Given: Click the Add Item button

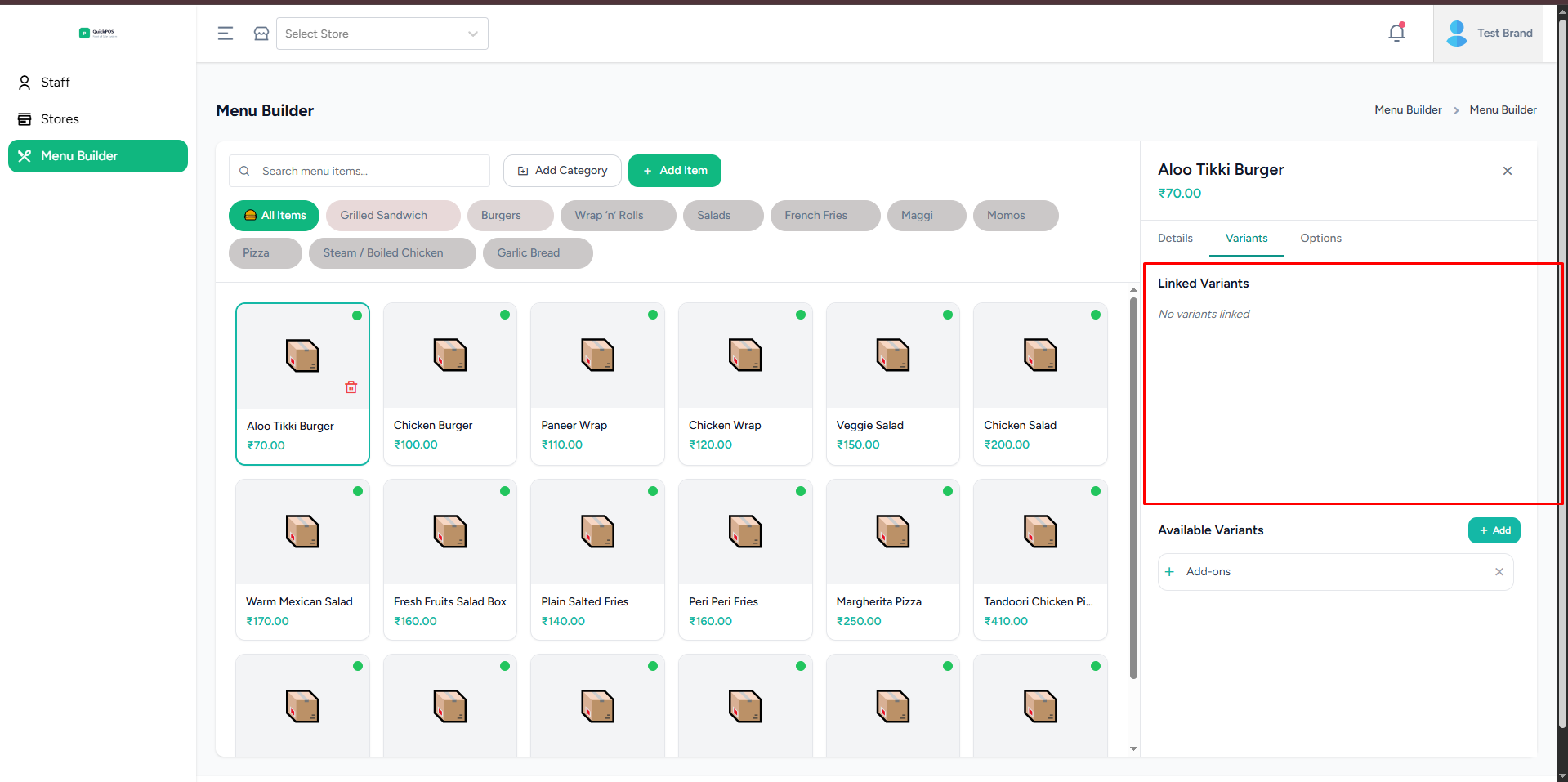Looking at the screenshot, I should coord(674,171).
